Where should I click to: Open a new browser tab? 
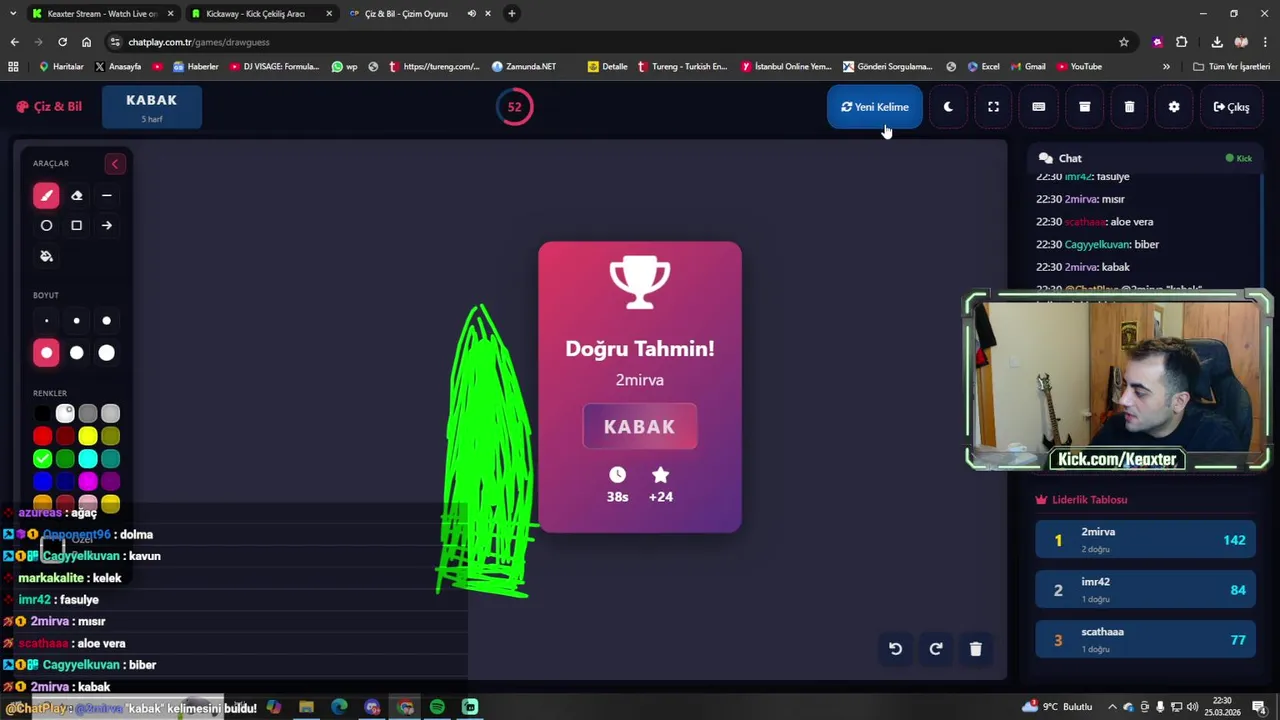coord(512,14)
